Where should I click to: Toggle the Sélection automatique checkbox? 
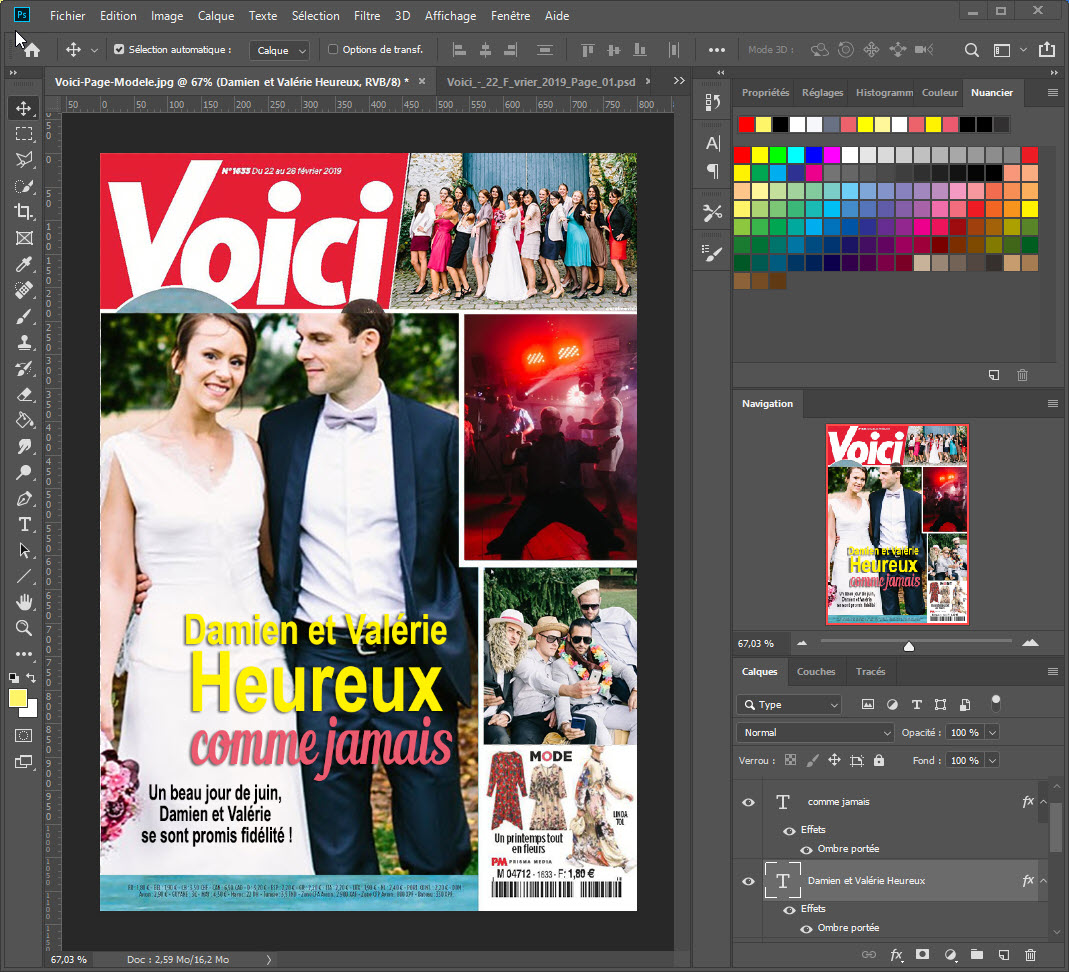[x=119, y=49]
